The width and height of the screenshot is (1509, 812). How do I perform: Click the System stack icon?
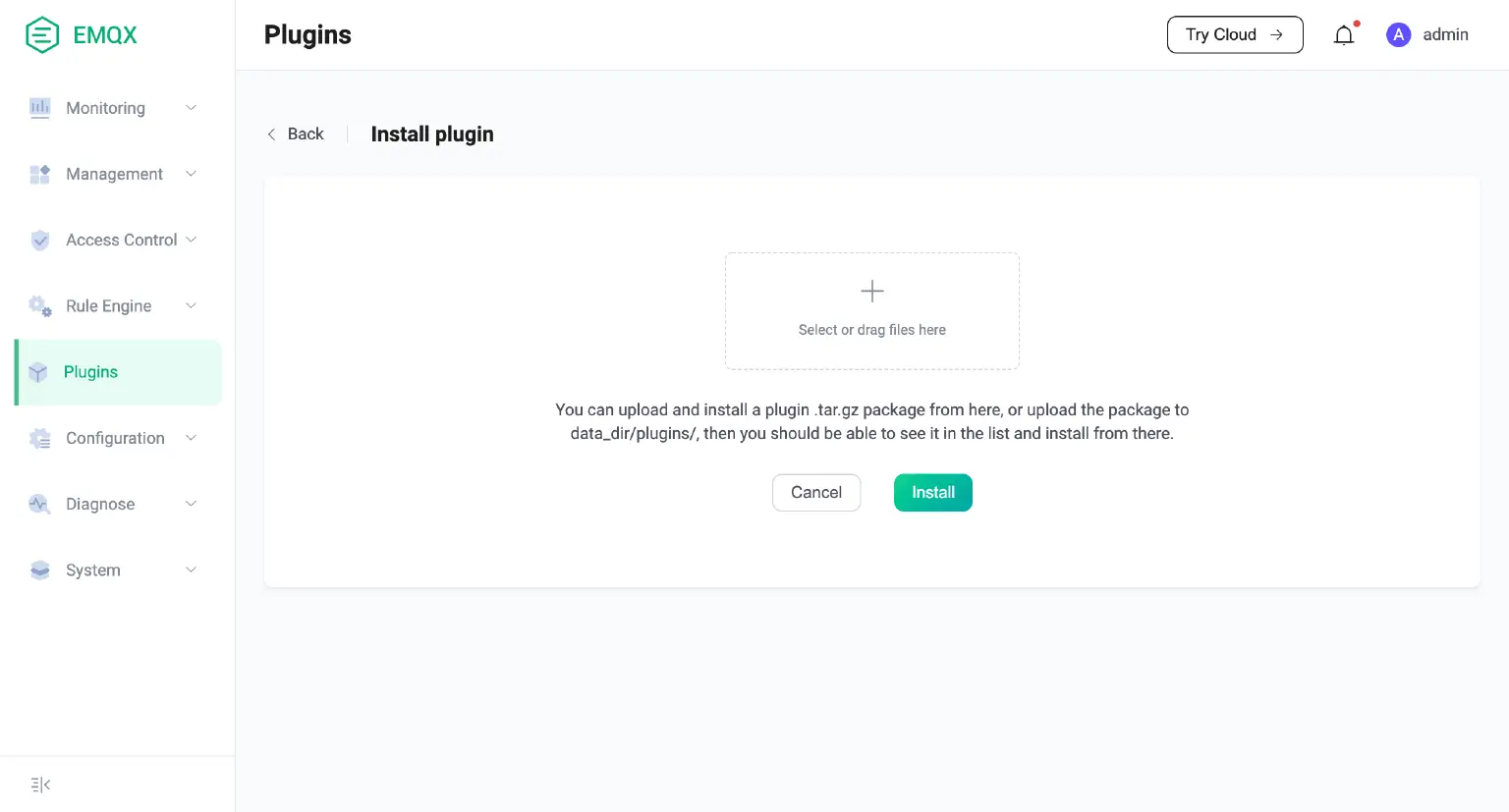click(x=39, y=570)
